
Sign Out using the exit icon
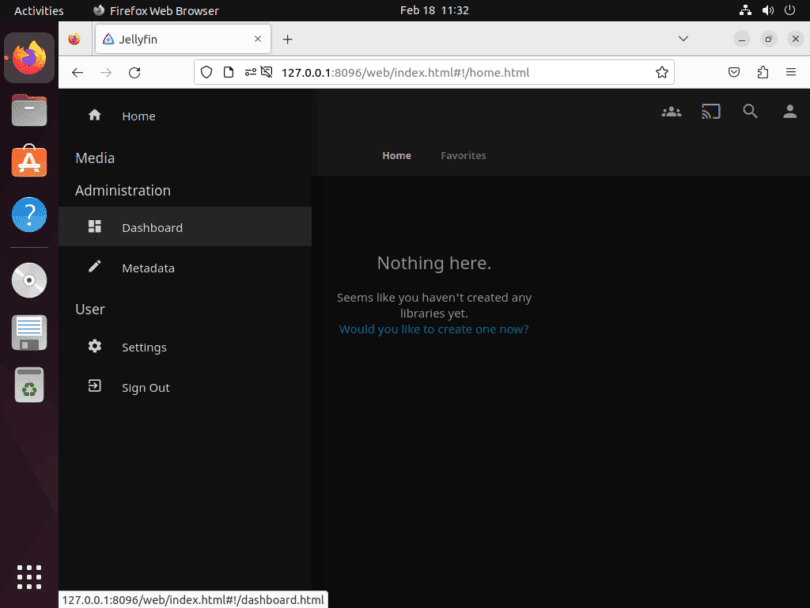(94, 387)
